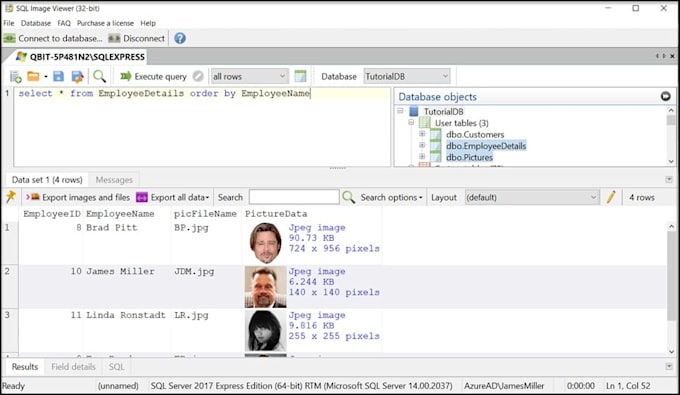Viewport: 680px width, 395px height.
Task: Select the Field details bottom tab
Action: (x=73, y=367)
